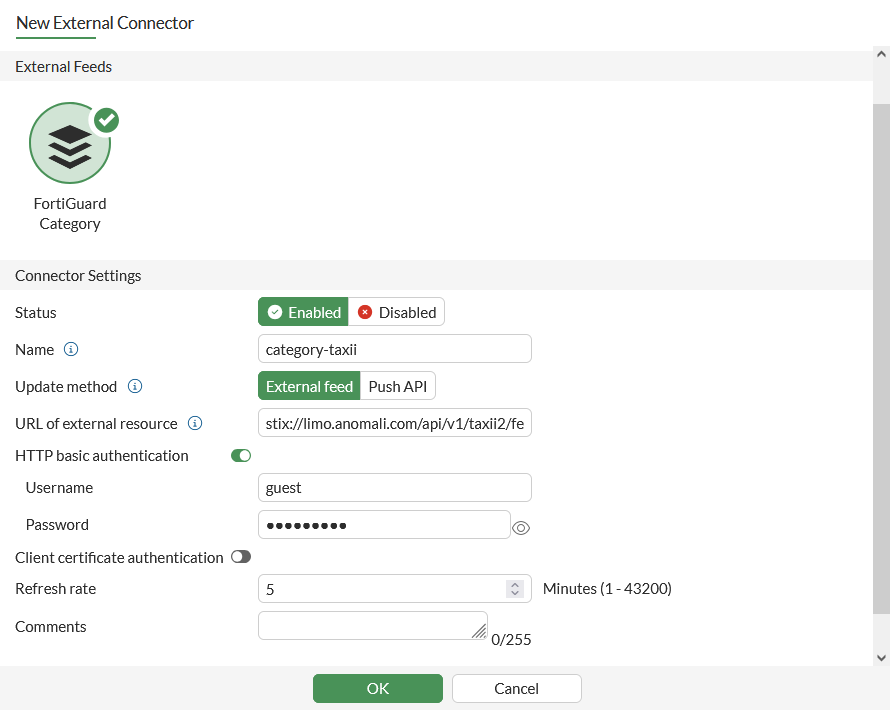Select the FortiGuard Category feed icon
The height and width of the screenshot is (710, 890).
70,143
